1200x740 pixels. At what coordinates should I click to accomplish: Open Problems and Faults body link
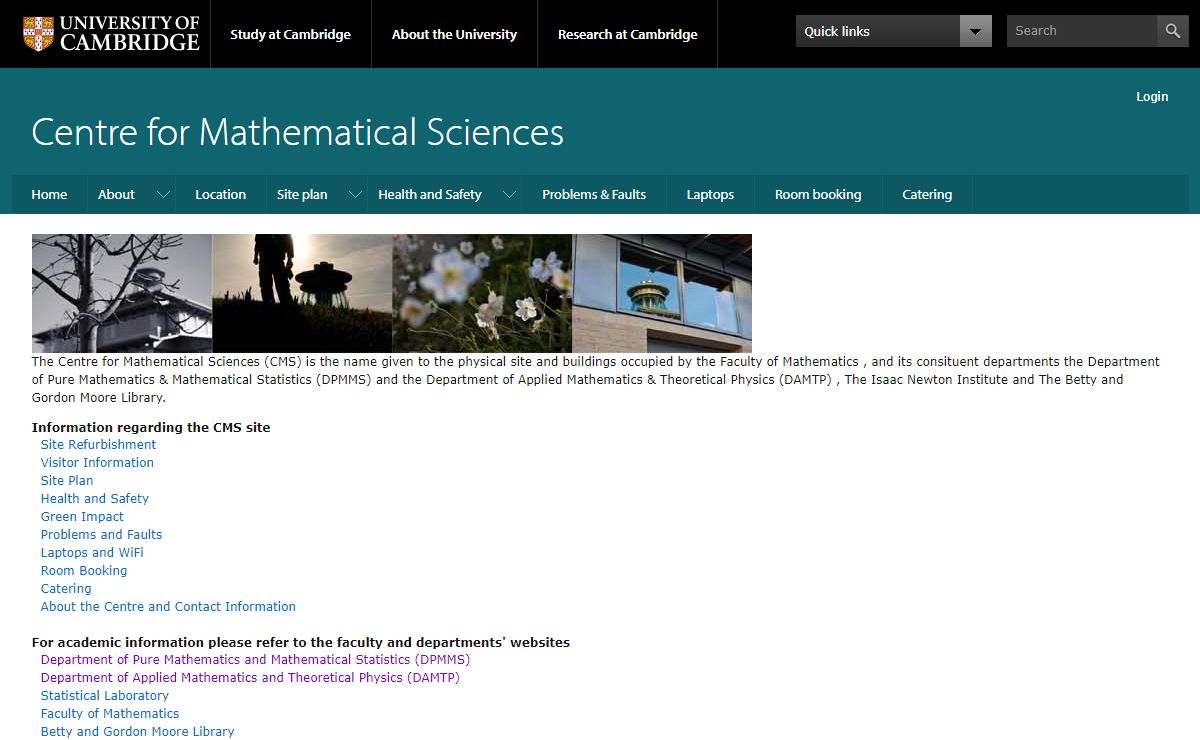click(x=101, y=535)
